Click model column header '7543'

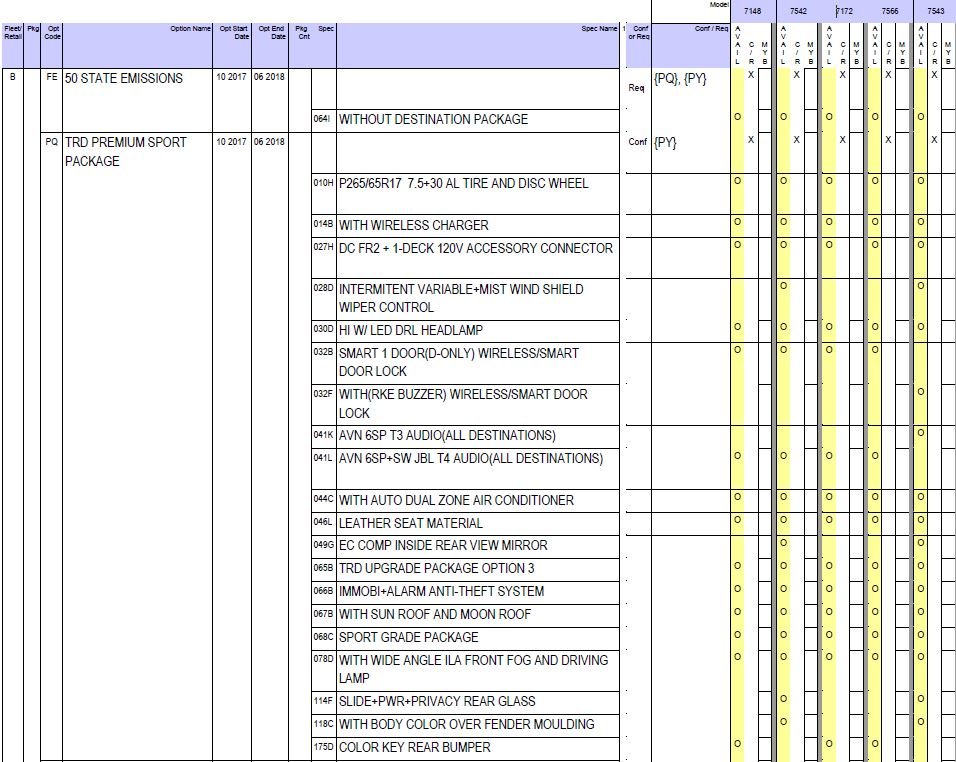[x=935, y=11]
